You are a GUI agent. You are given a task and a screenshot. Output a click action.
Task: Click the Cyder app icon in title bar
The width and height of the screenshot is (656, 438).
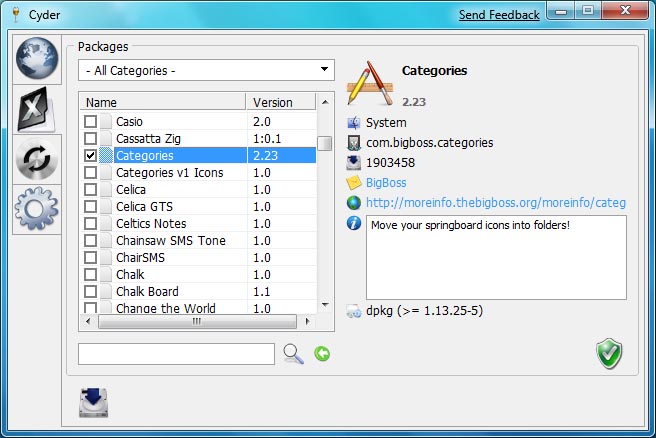coord(16,15)
